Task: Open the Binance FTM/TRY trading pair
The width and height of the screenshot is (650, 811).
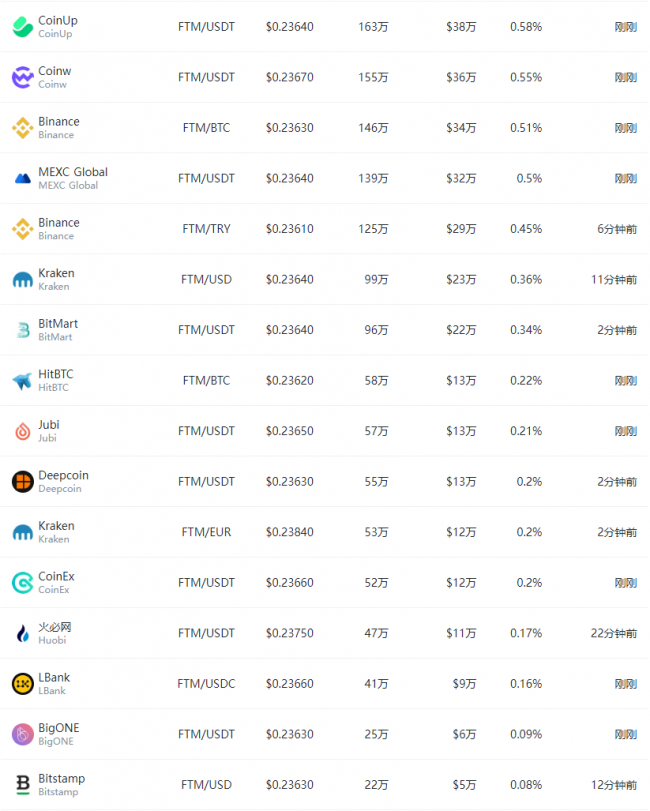Action: 206,229
